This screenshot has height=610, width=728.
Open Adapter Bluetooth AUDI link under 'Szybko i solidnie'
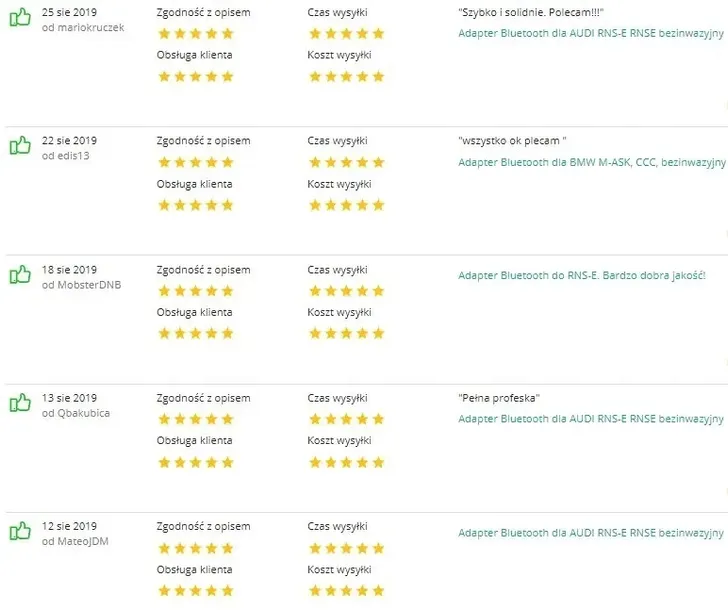click(x=590, y=33)
